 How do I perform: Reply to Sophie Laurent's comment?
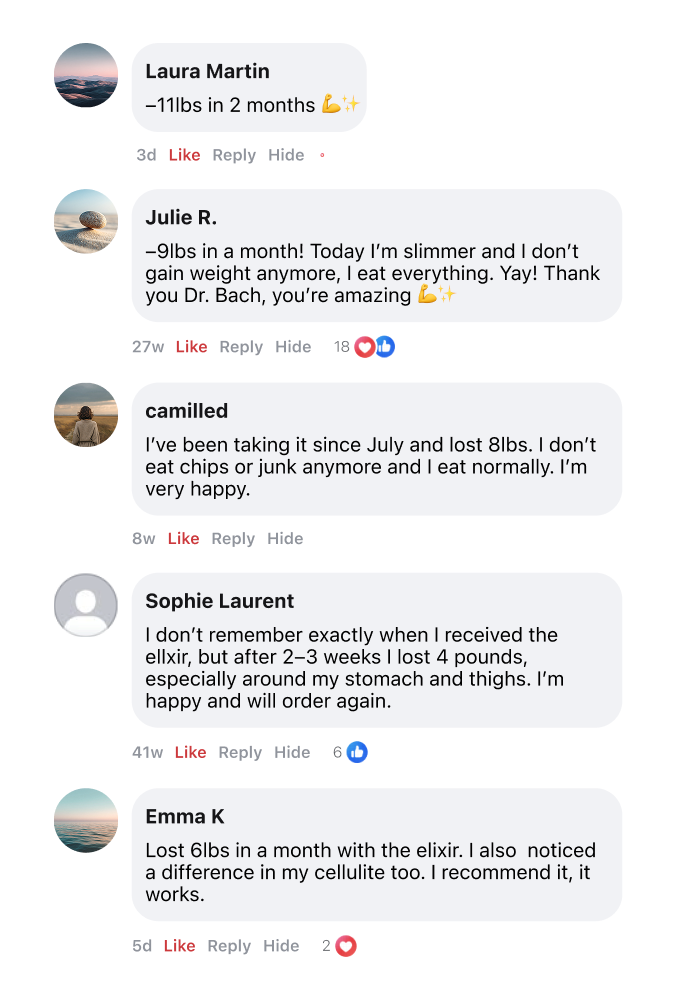tap(240, 752)
